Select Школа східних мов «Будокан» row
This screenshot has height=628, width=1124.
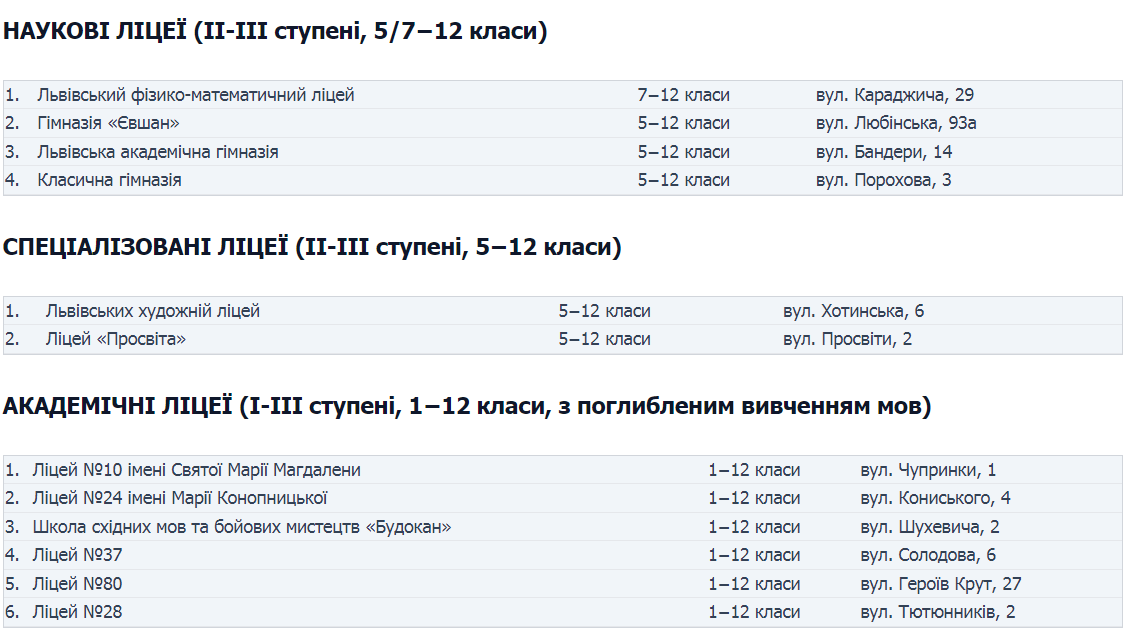pyautogui.click(x=563, y=527)
